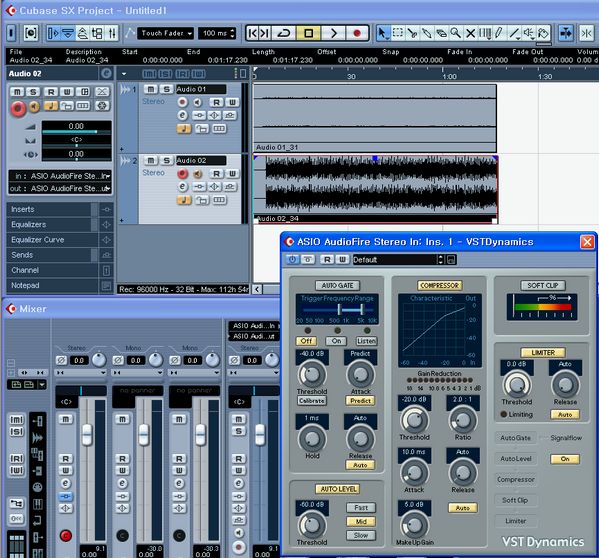This screenshot has width=599, height=558.
Task: Select the Audio 02_34 waveform clip
Action: click(375, 189)
